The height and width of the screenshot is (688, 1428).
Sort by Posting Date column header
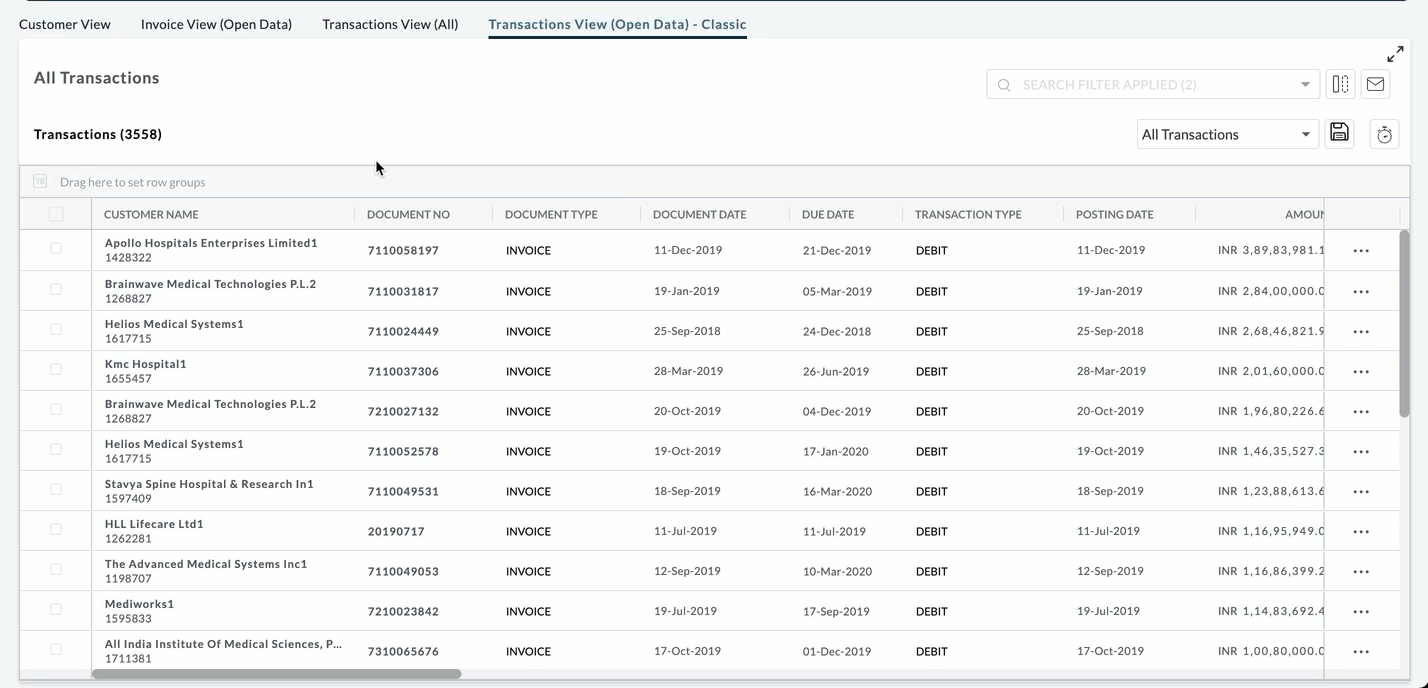pyautogui.click(x=1115, y=214)
